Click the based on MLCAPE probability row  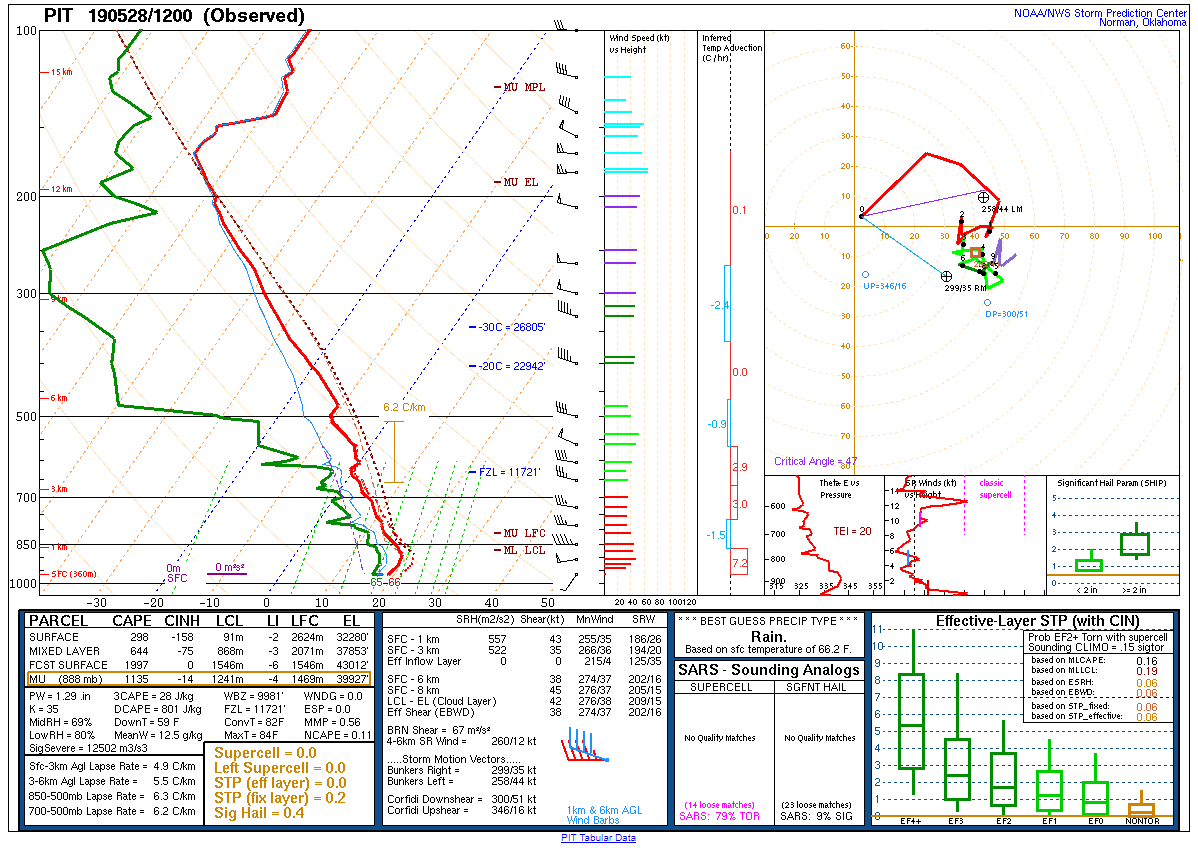[1094, 661]
